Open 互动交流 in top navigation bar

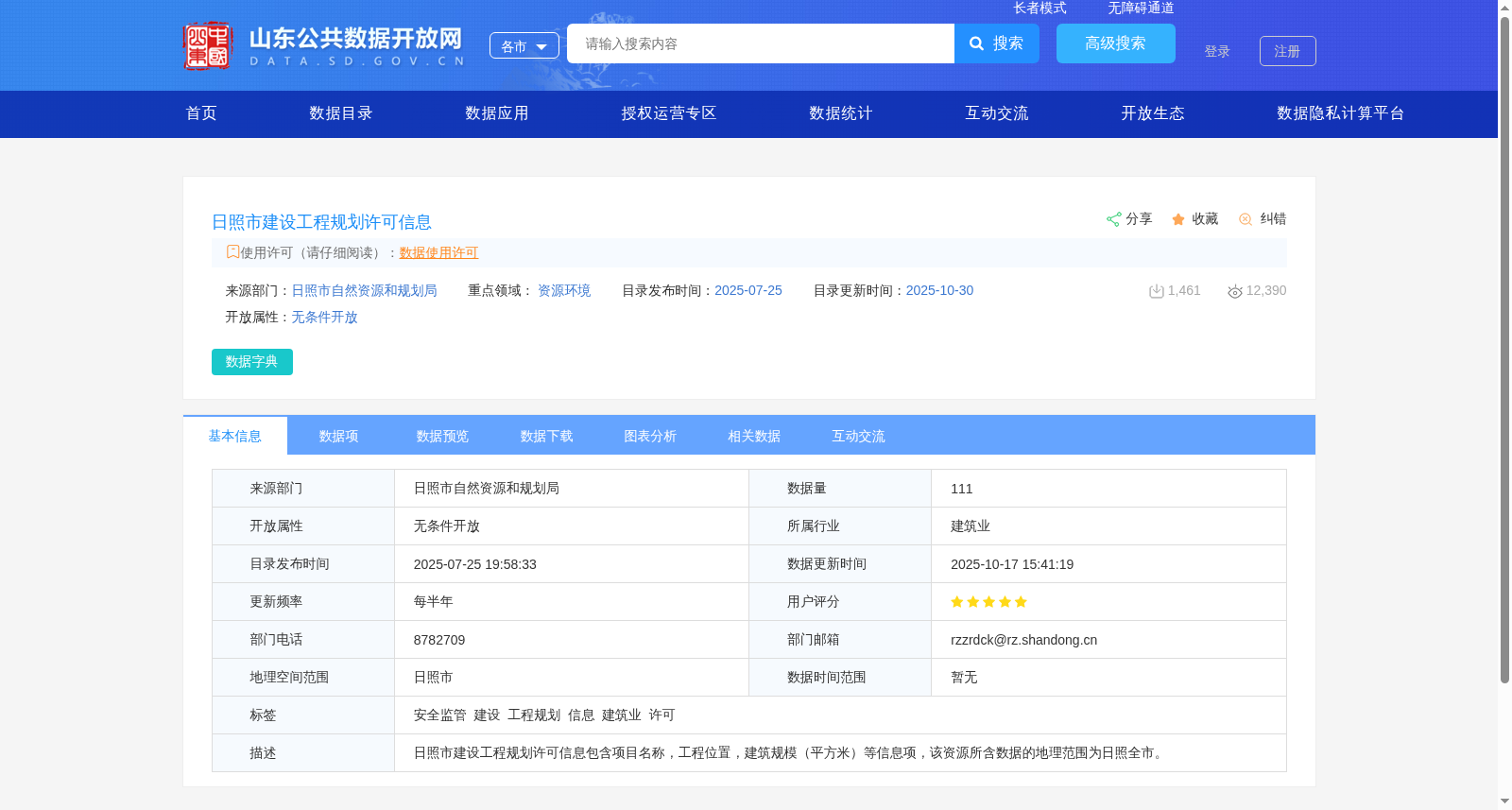pyautogui.click(x=997, y=113)
